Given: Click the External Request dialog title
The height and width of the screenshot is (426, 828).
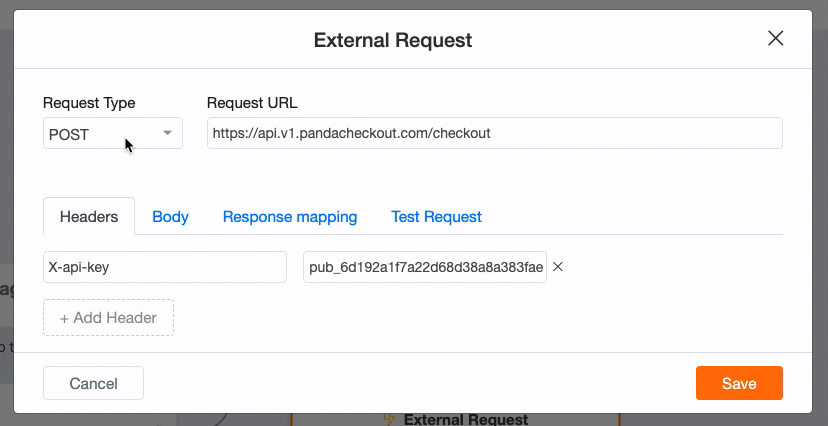Looking at the screenshot, I should [393, 40].
